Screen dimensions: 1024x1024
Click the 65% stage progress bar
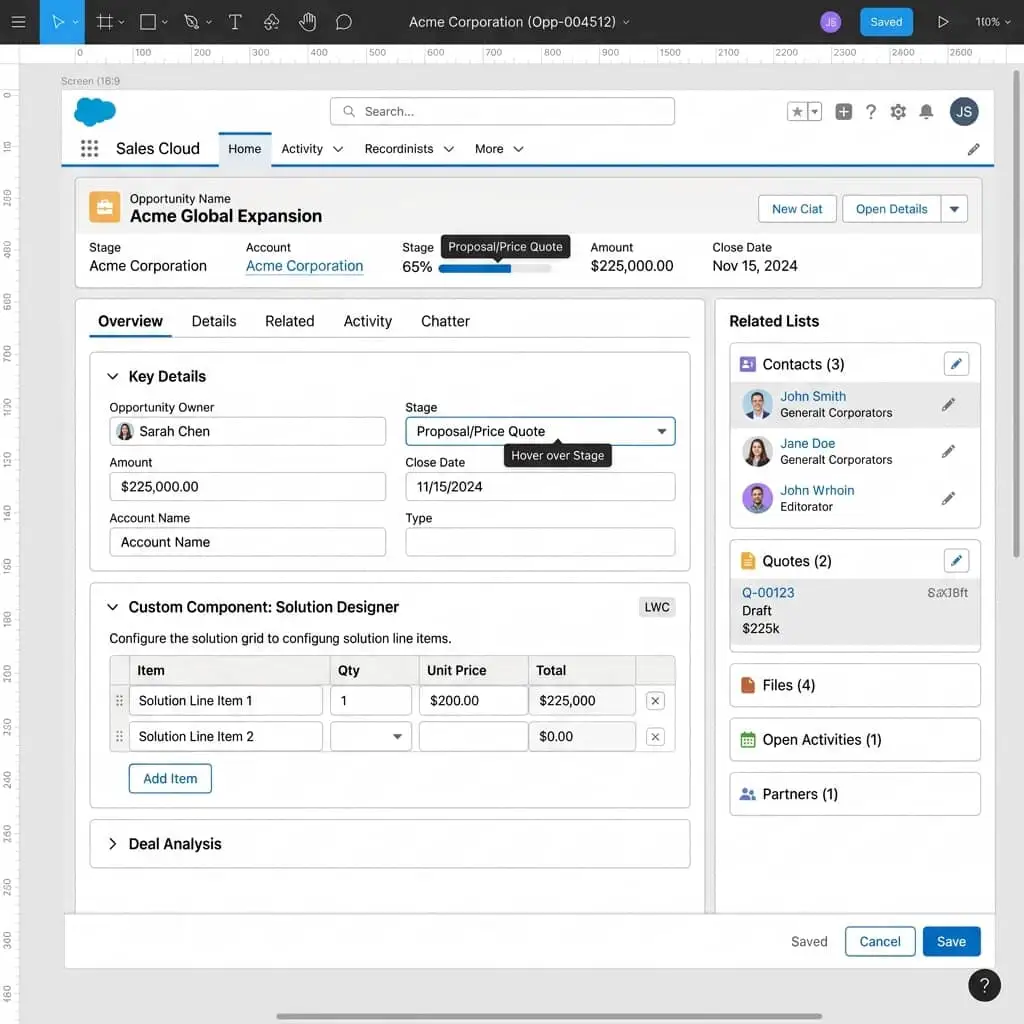click(495, 268)
